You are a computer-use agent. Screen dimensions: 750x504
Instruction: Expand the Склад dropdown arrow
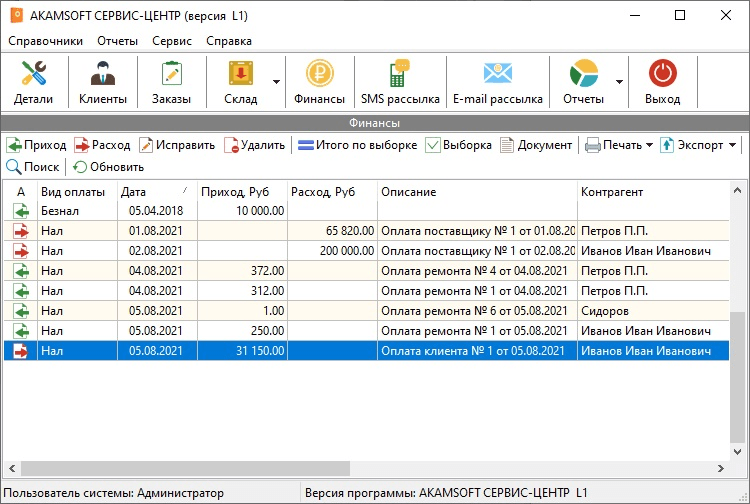276,82
